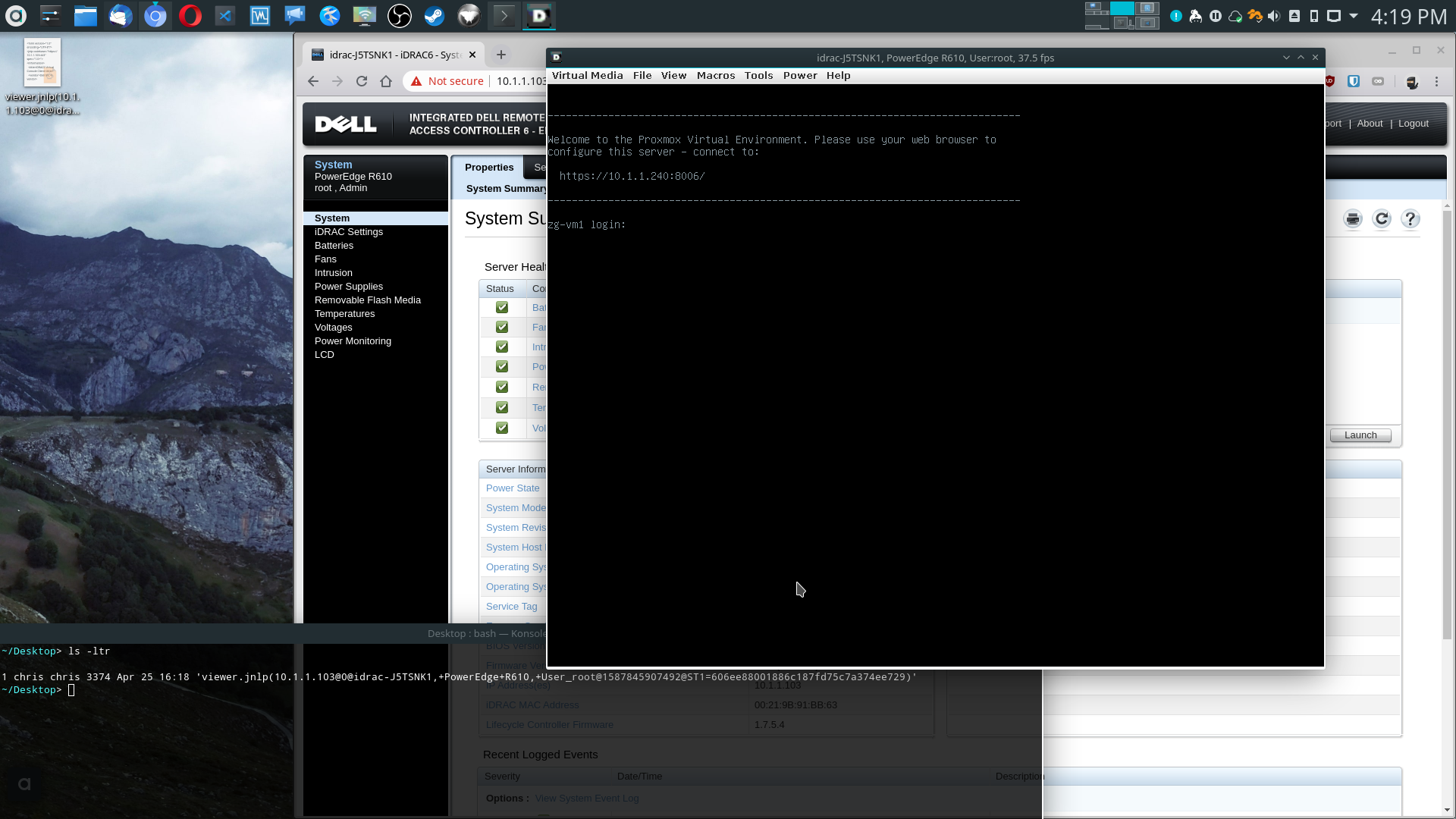Open the Help menu in the console viewer
Image resolution: width=1456 pixels, height=819 pixels.
pos(838,75)
